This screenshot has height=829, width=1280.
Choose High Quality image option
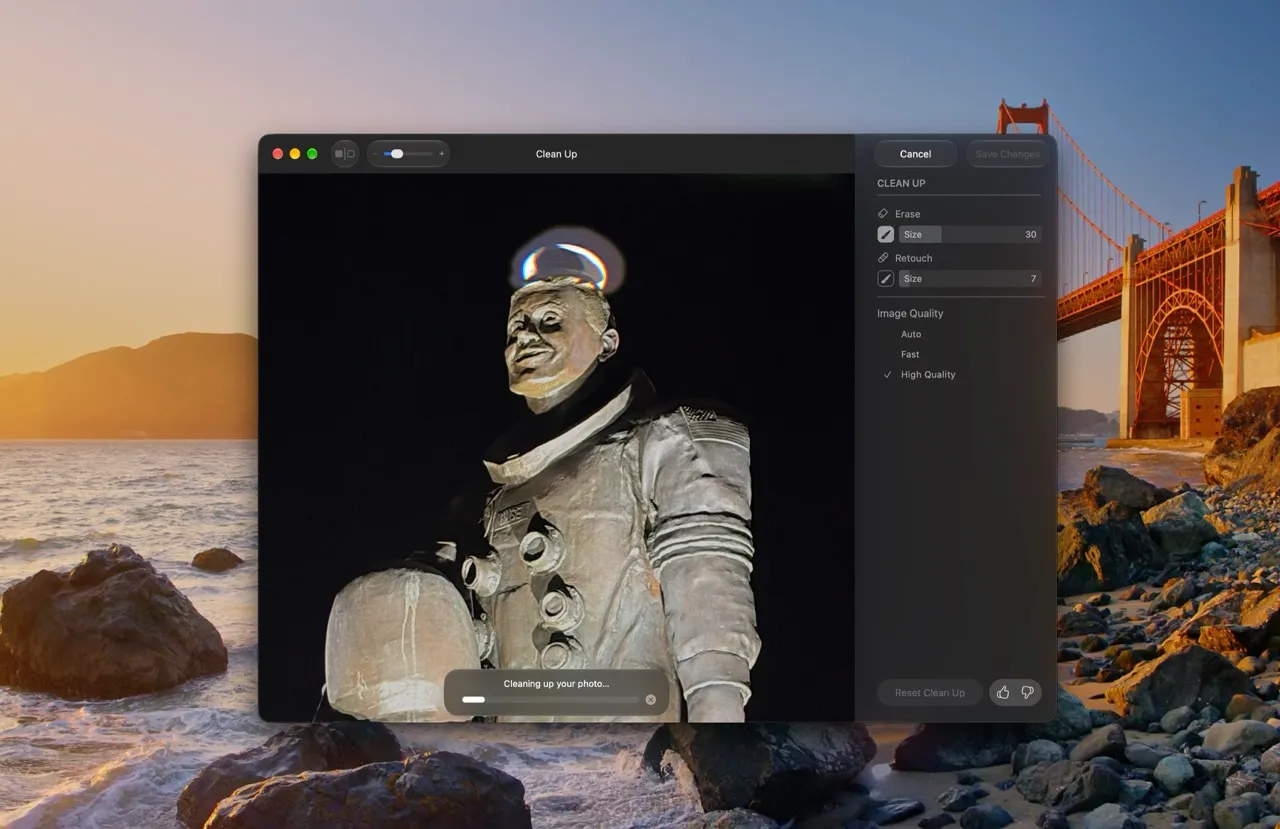[x=928, y=374]
